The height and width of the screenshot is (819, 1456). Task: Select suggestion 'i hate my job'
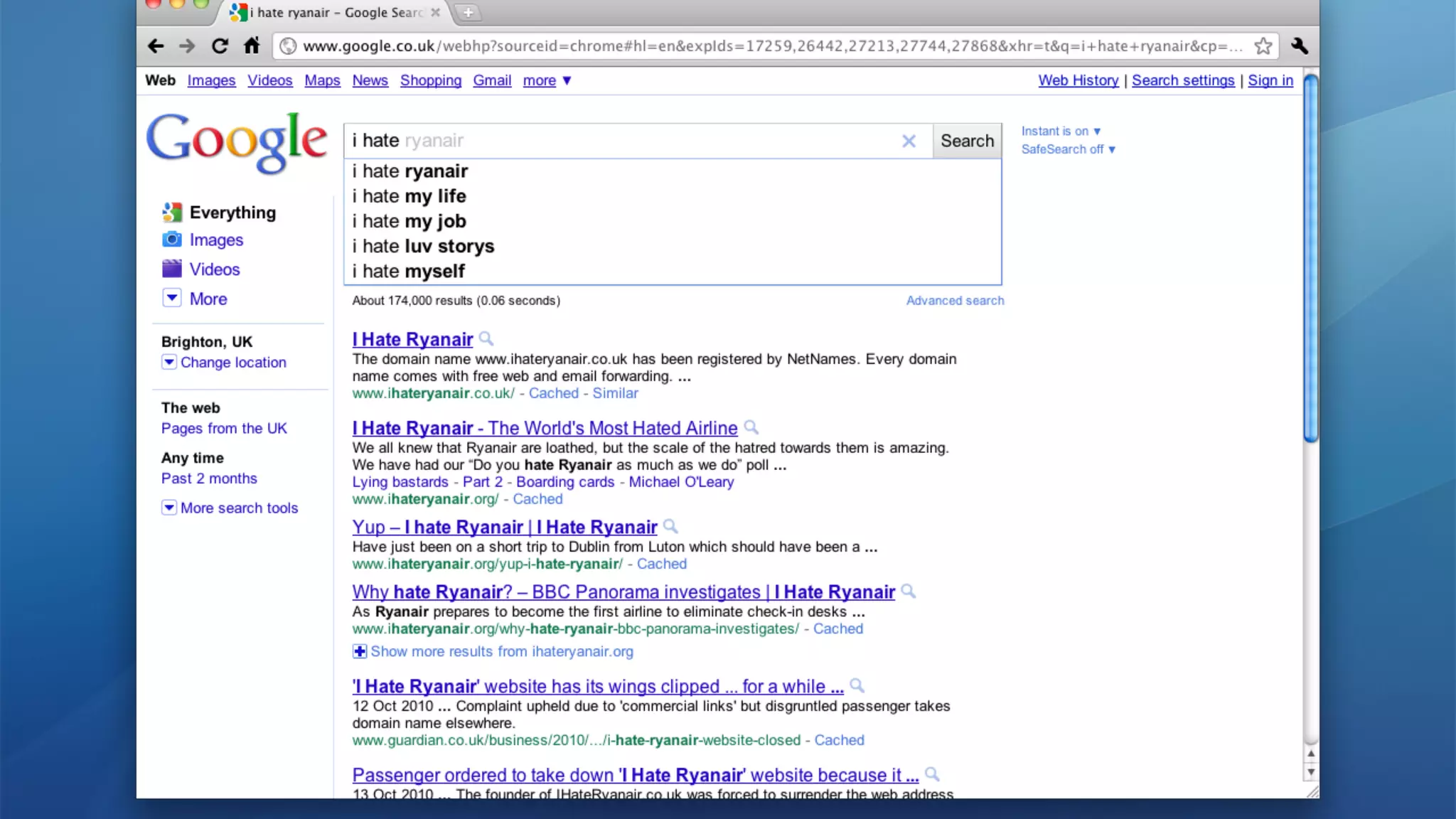click(x=409, y=221)
